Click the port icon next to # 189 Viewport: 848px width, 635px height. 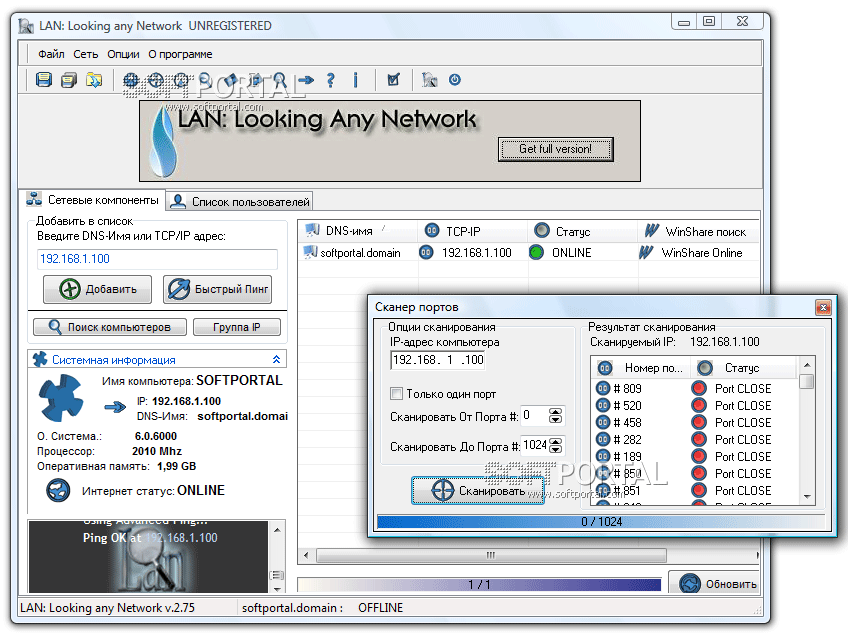click(x=603, y=456)
